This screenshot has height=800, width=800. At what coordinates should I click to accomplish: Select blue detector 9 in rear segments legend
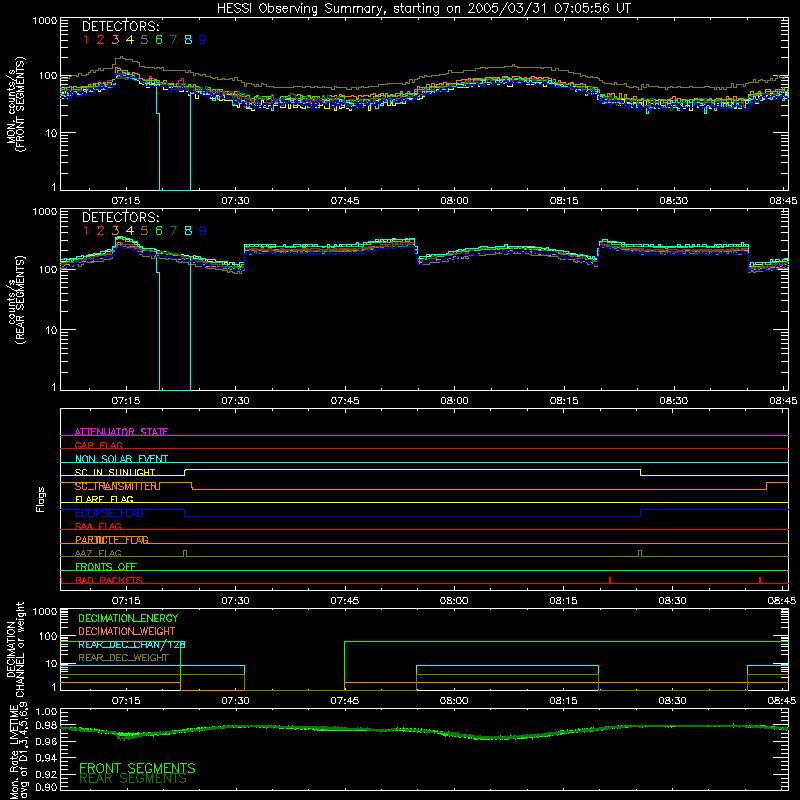(203, 231)
